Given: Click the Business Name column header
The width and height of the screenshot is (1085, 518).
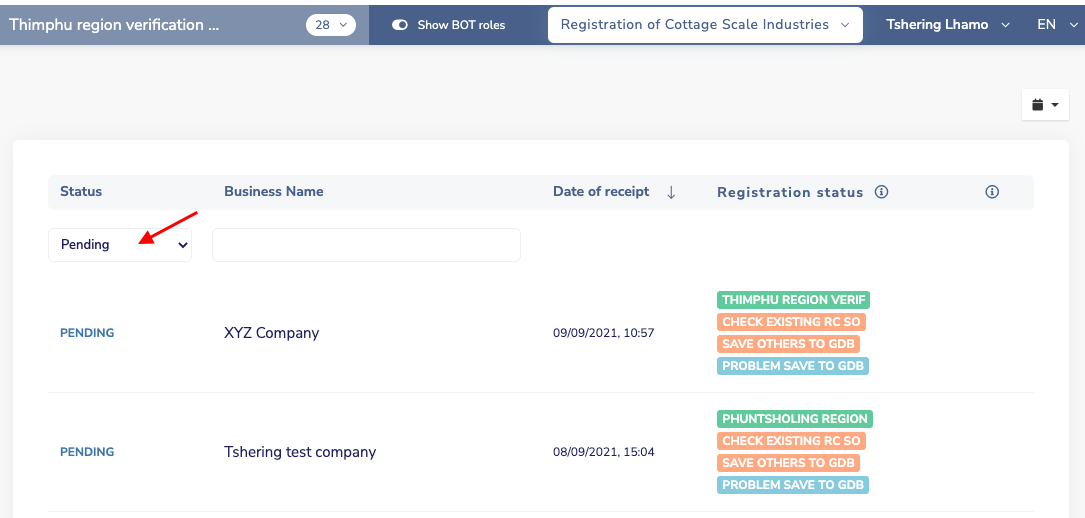Looking at the screenshot, I should [x=273, y=192].
